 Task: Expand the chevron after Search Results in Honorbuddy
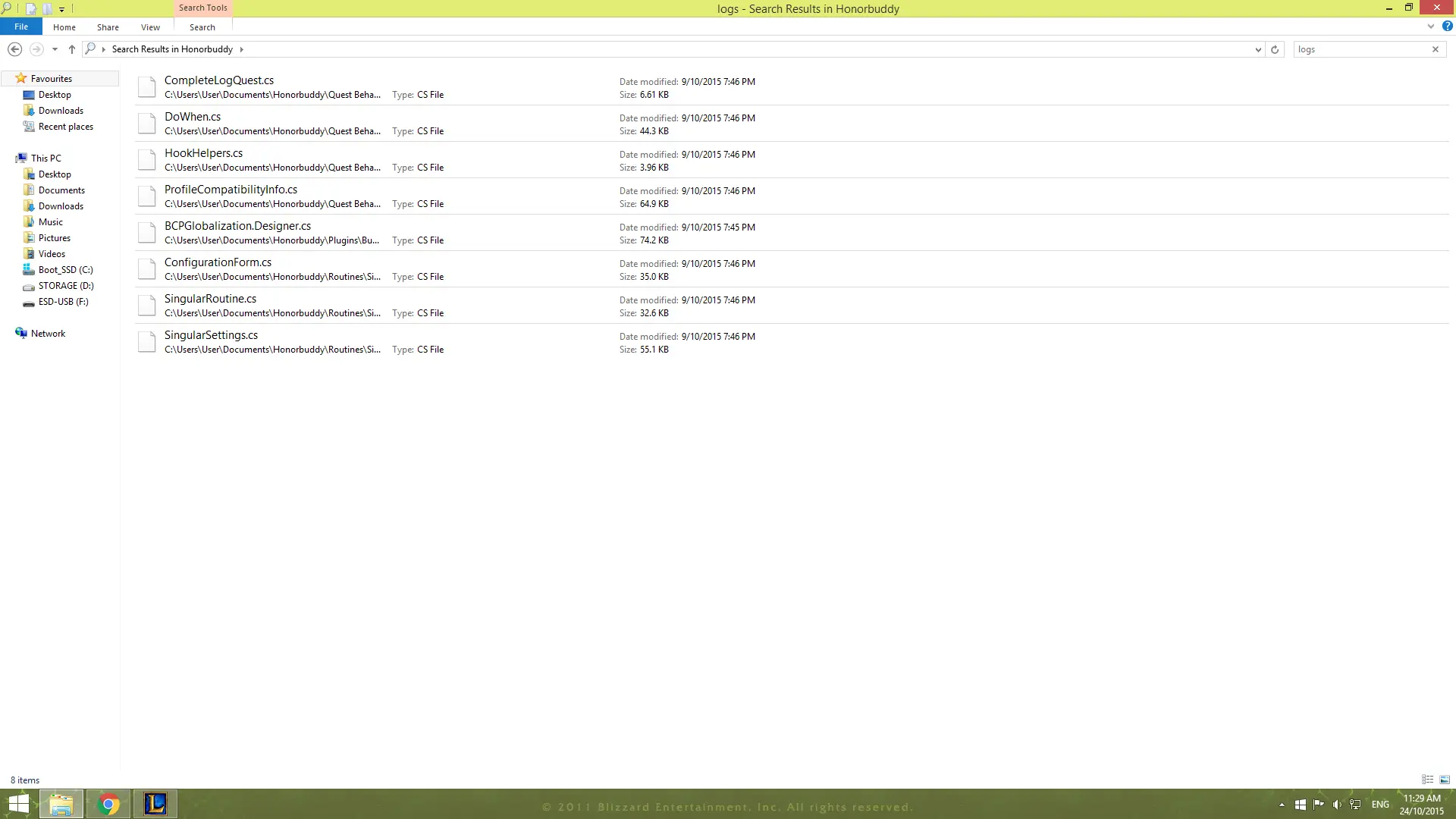[242, 49]
